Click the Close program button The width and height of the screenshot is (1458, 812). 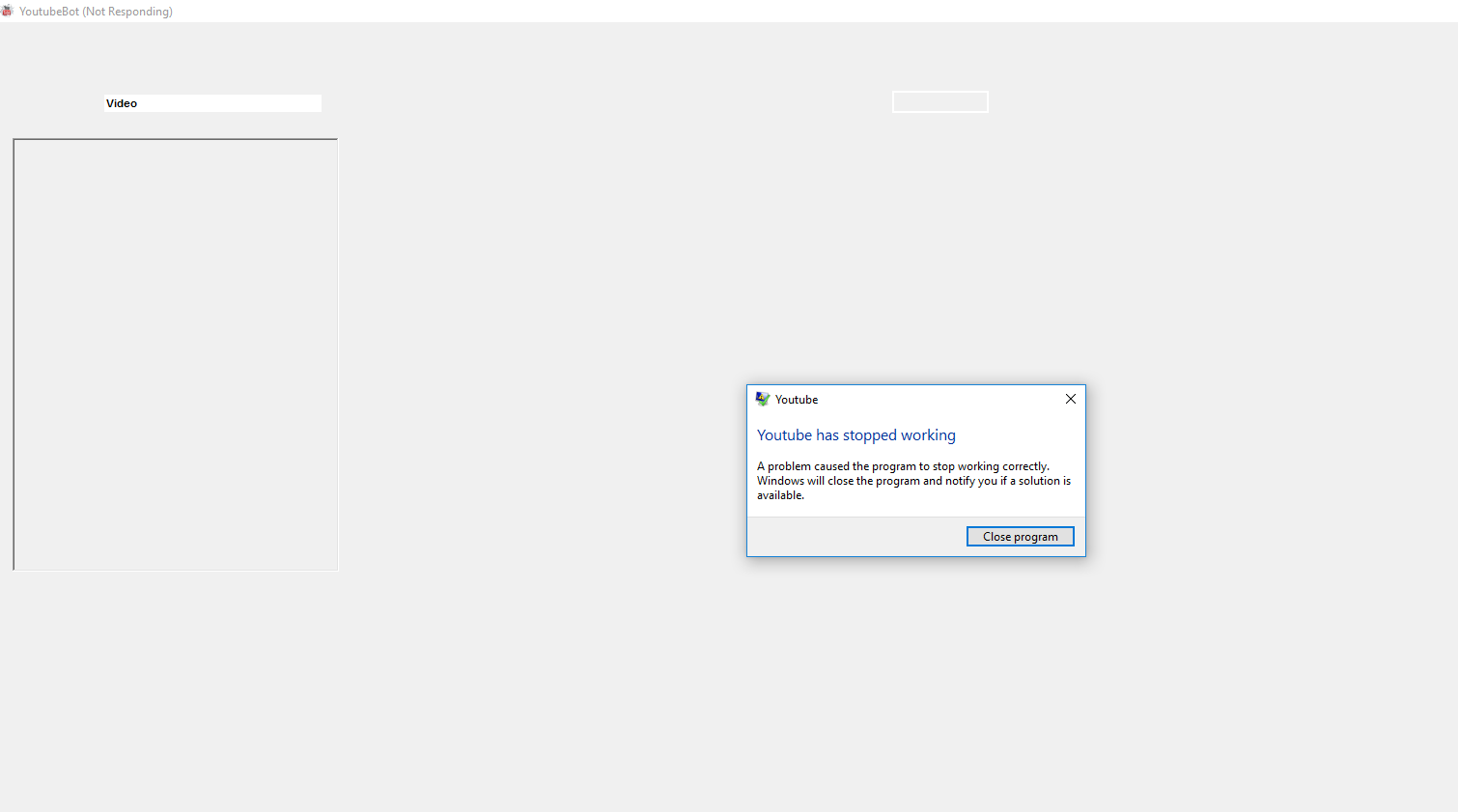[1020, 537]
